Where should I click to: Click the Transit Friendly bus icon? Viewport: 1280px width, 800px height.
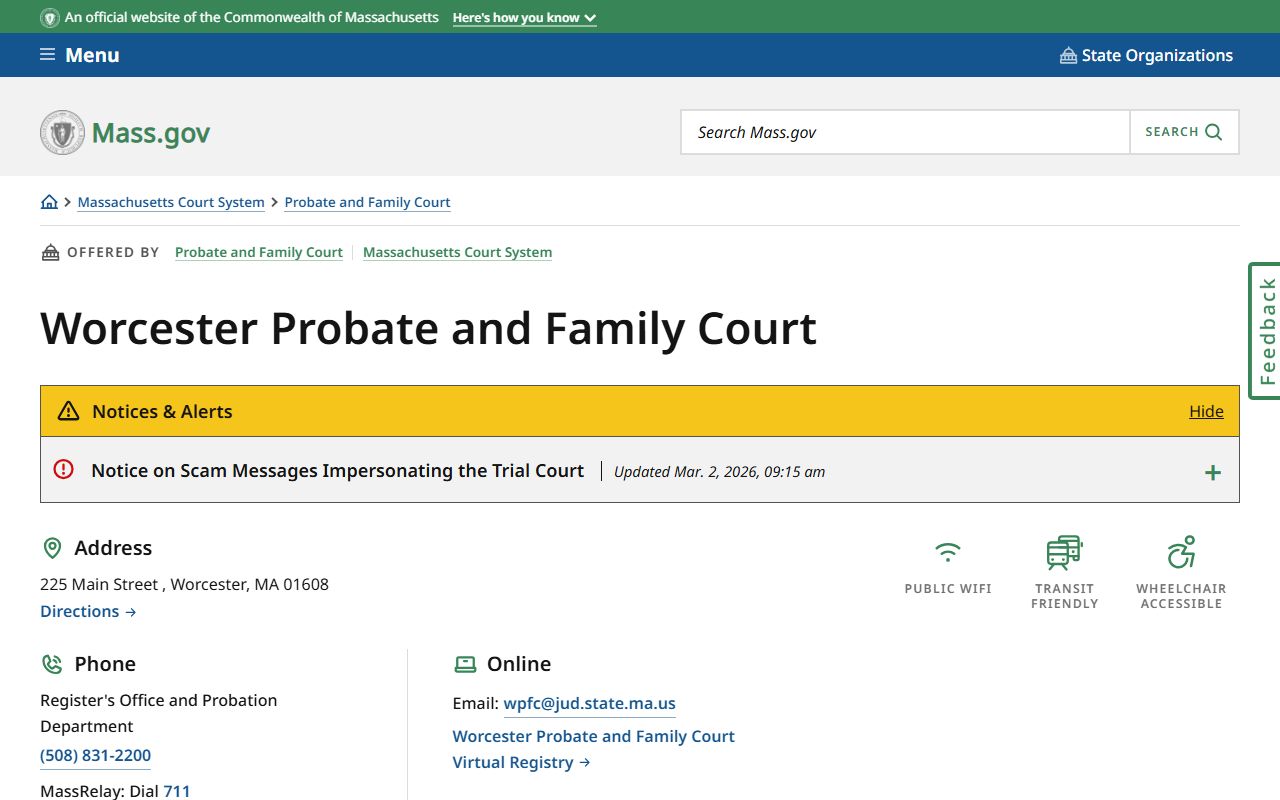coord(1064,552)
